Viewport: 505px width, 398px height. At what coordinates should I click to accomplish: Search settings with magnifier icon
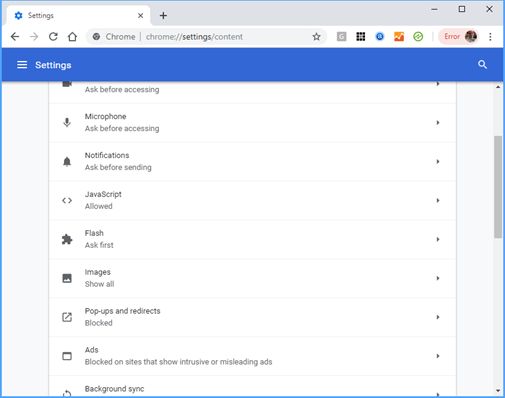click(482, 65)
